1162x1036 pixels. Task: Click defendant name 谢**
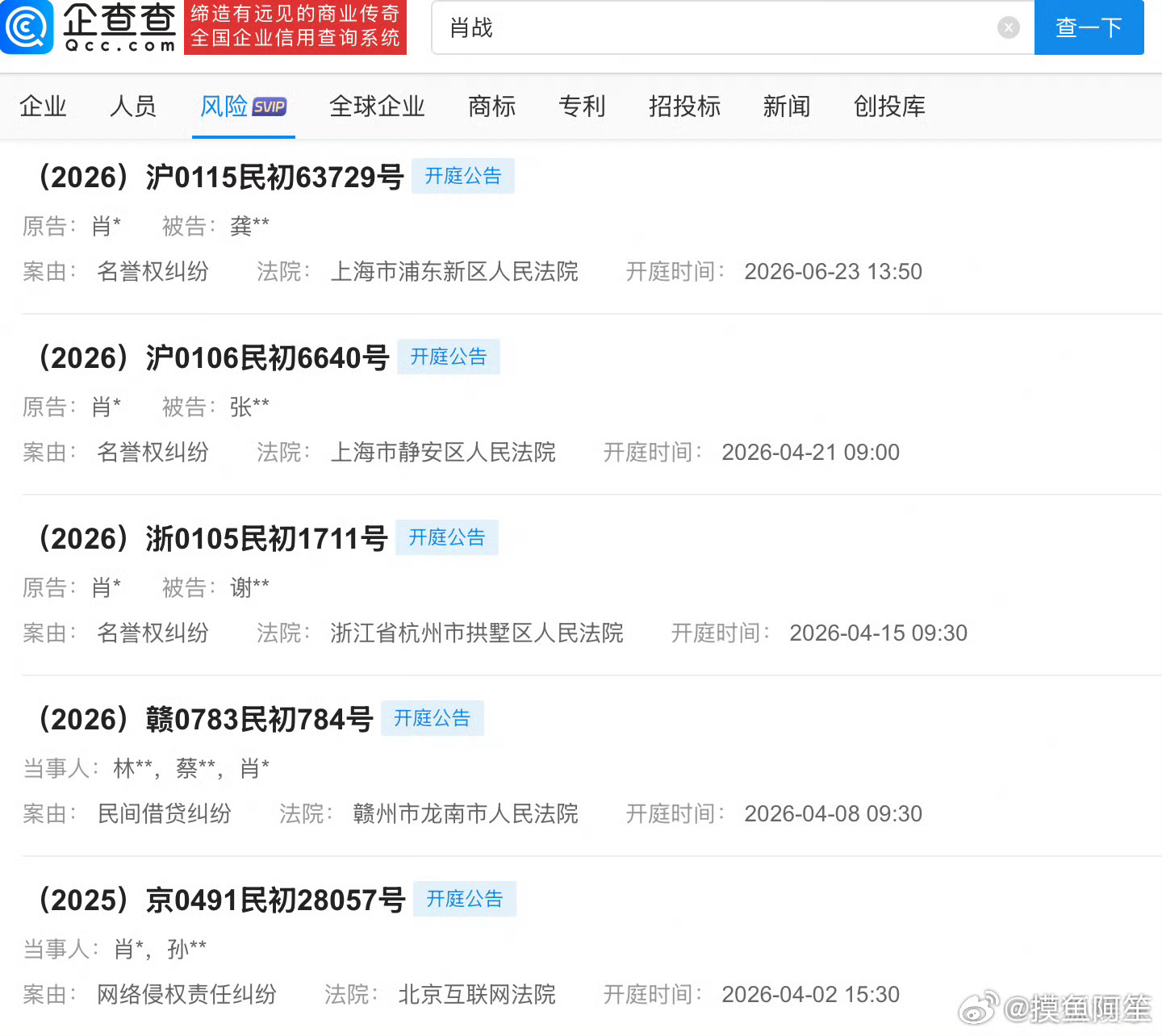[249, 588]
